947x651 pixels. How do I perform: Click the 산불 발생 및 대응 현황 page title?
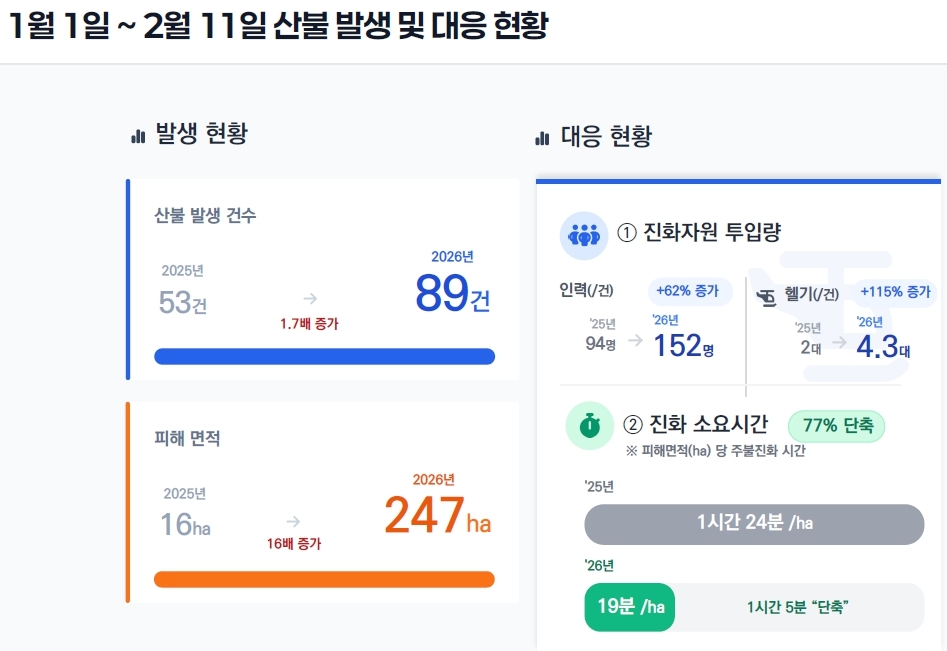[x=278, y=26]
